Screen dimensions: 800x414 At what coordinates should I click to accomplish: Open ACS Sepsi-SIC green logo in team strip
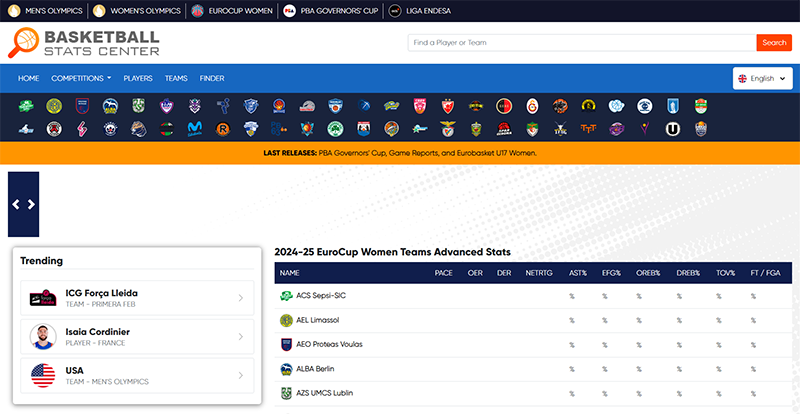pyautogui.click(x=26, y=106)
